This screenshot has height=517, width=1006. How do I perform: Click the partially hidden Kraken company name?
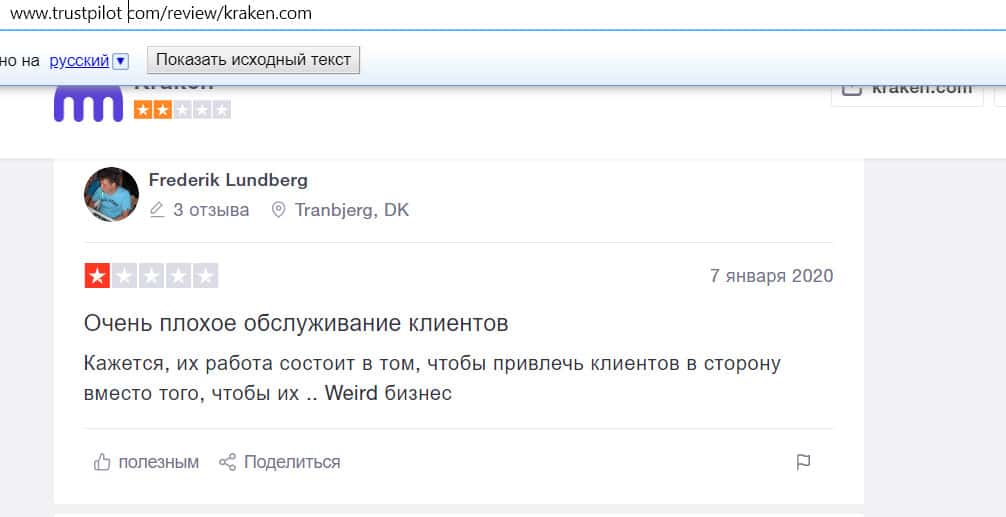pos(172,88)
